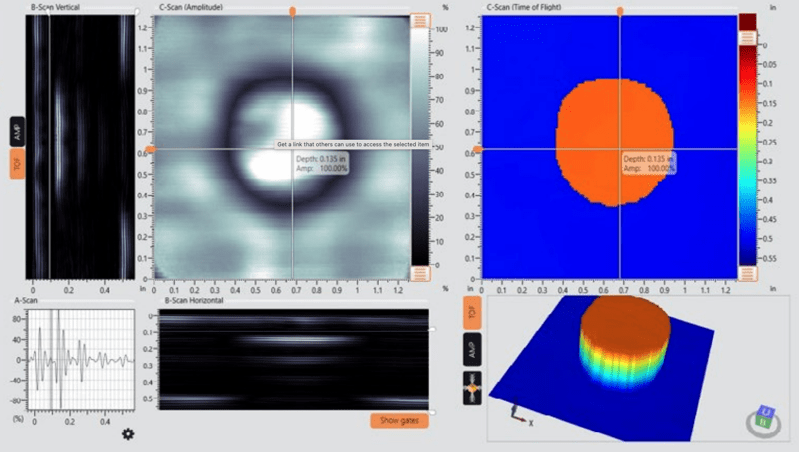Click the Show gates button
The image size is (799, 452).
[x=400, y=420]
